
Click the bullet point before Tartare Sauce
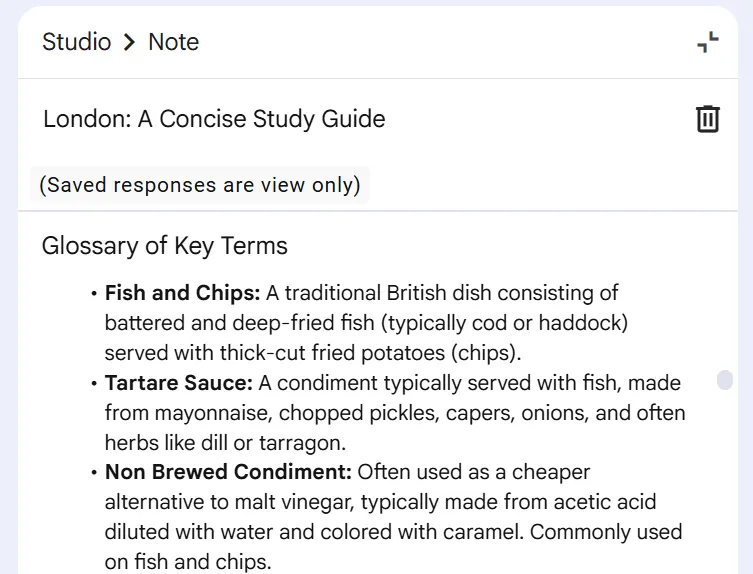click(94, 384)
